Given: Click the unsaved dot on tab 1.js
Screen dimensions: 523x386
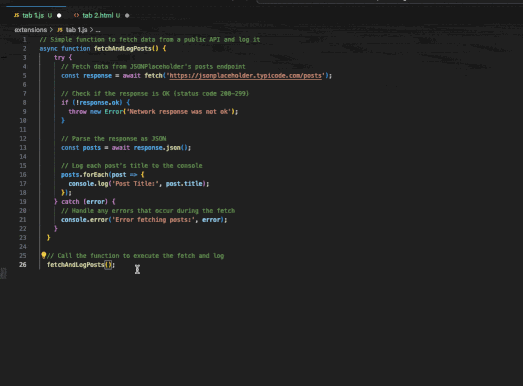Looking at the screenshot, I should pyautogui.click(x=59, y=15).
